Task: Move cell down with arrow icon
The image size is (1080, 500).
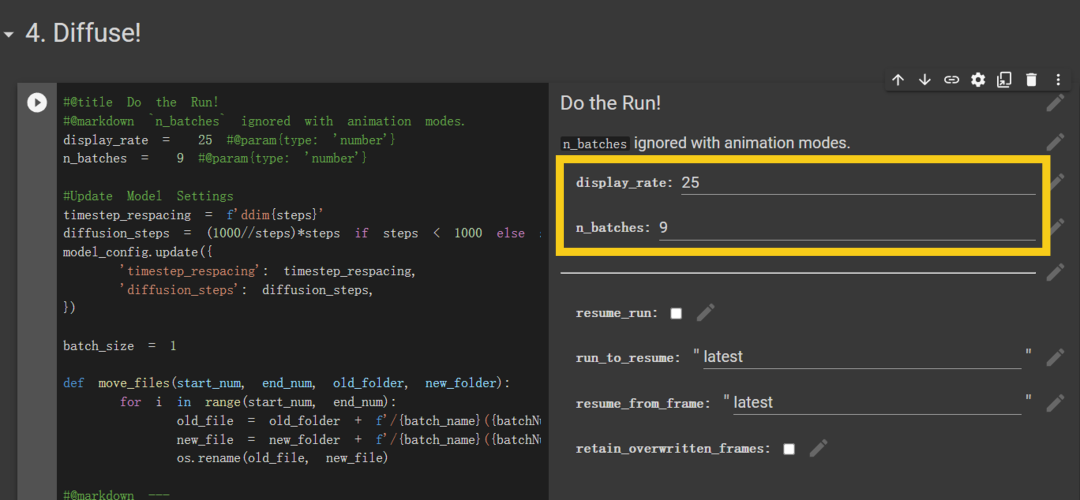Action: pos(925,80)
